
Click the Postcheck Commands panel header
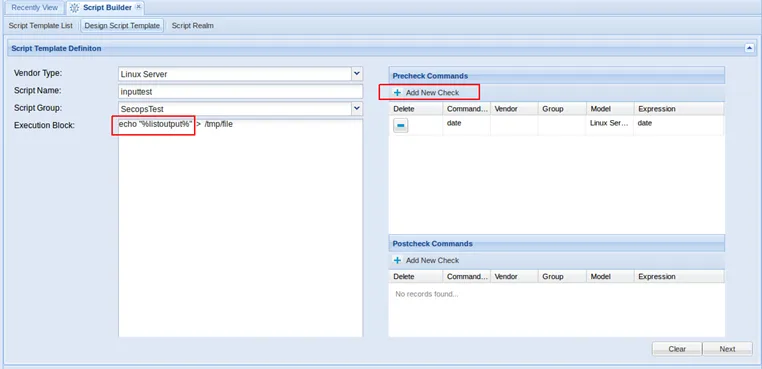pyautogui.click(x=556, y=243)
